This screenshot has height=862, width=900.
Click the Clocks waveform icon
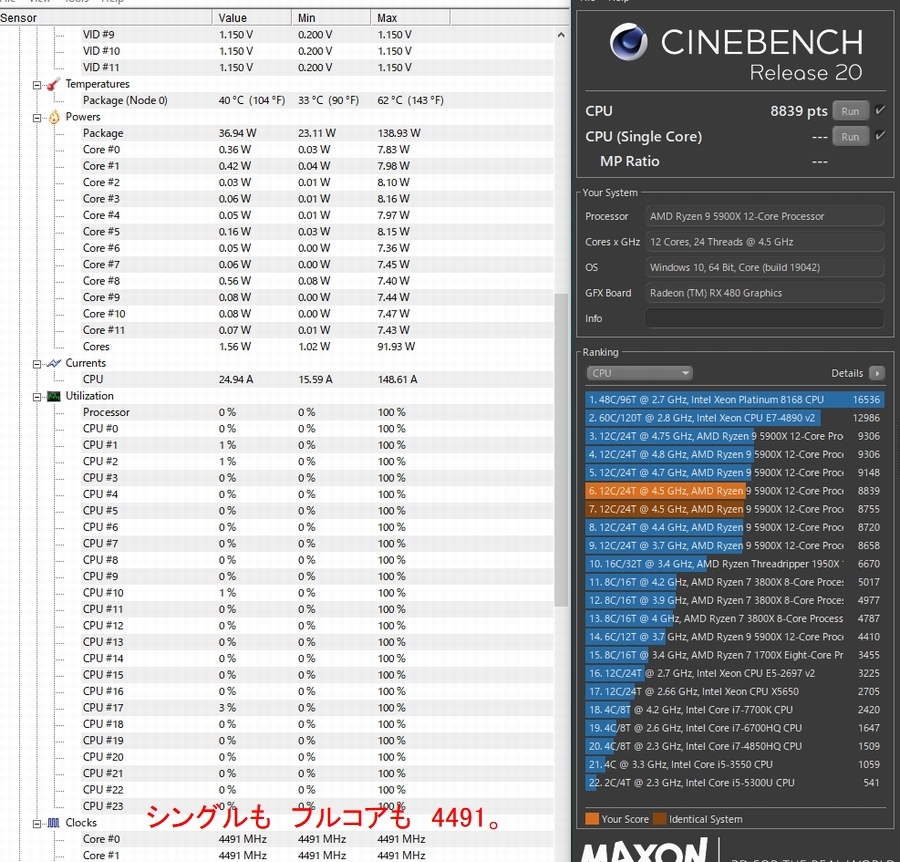(54, 823)
